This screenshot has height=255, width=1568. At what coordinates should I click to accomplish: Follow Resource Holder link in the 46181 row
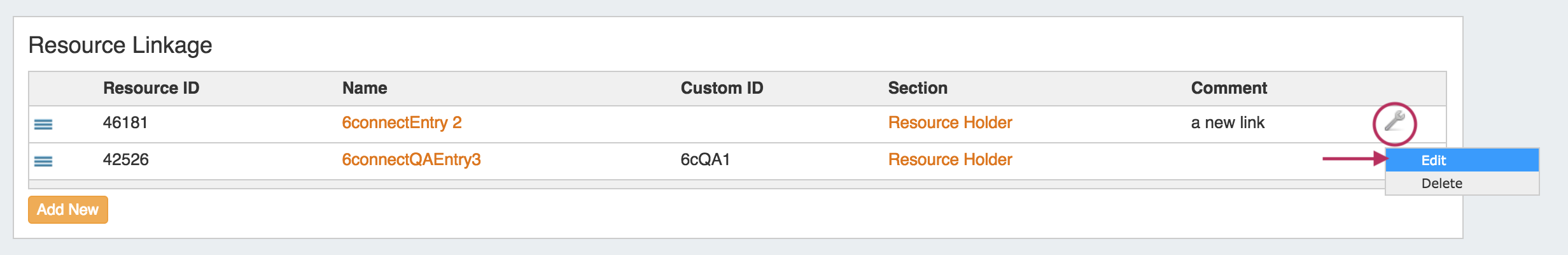tap(949, 122)
